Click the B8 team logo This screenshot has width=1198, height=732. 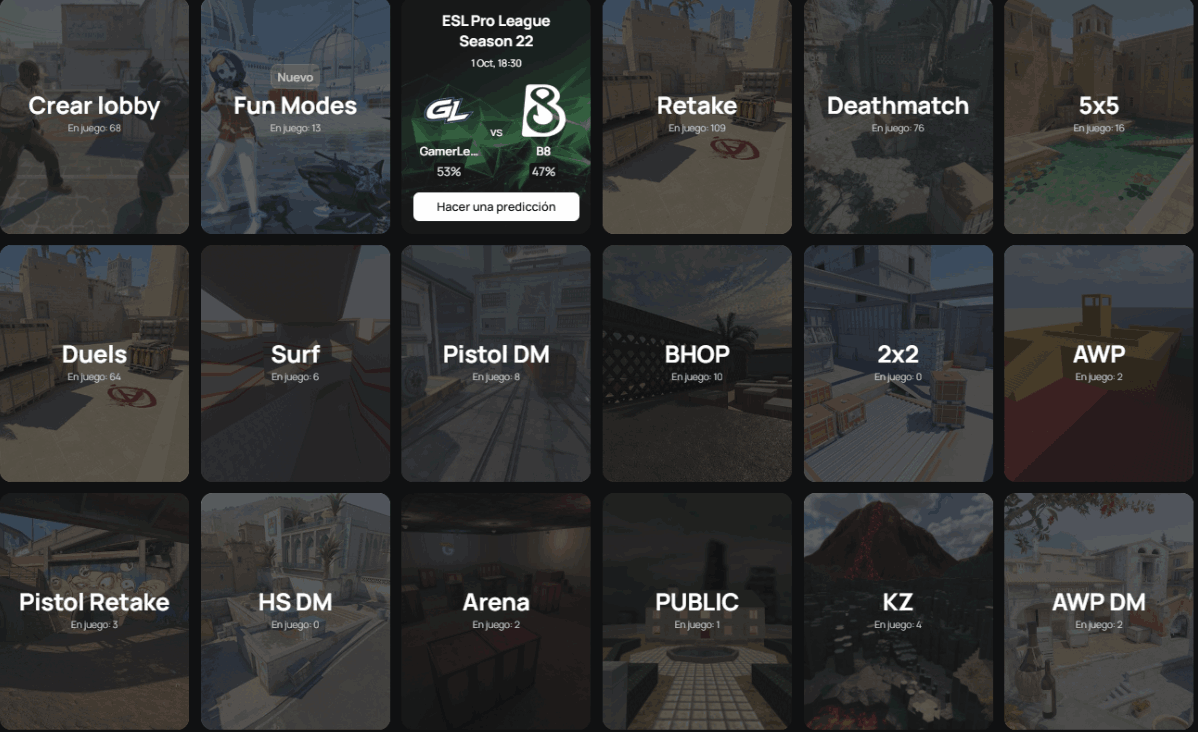click(x=543, y=111)
